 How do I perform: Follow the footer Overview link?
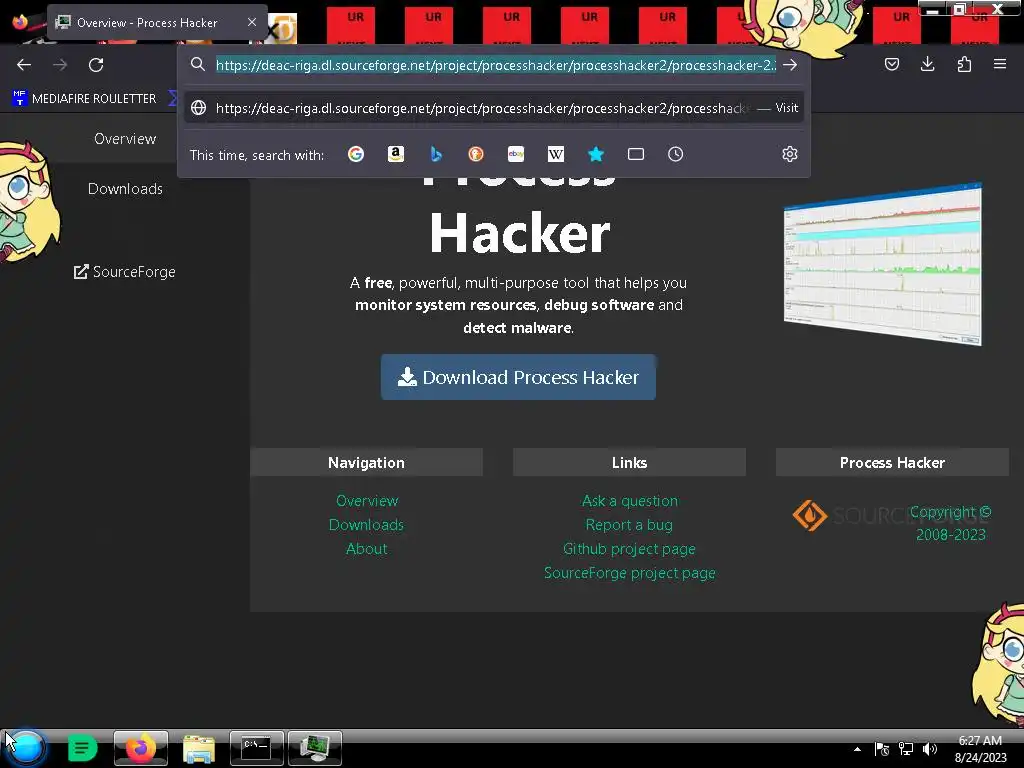click(x=366, y=501)
